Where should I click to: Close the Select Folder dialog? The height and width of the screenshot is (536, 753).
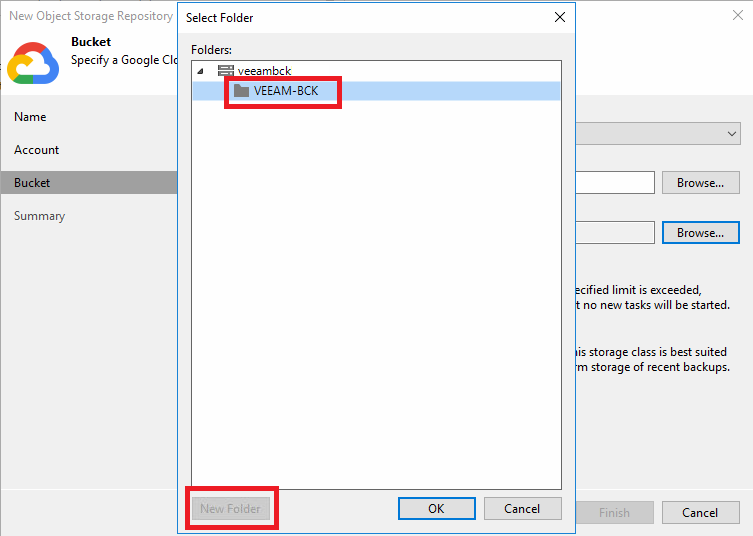[x=559, y=17]
